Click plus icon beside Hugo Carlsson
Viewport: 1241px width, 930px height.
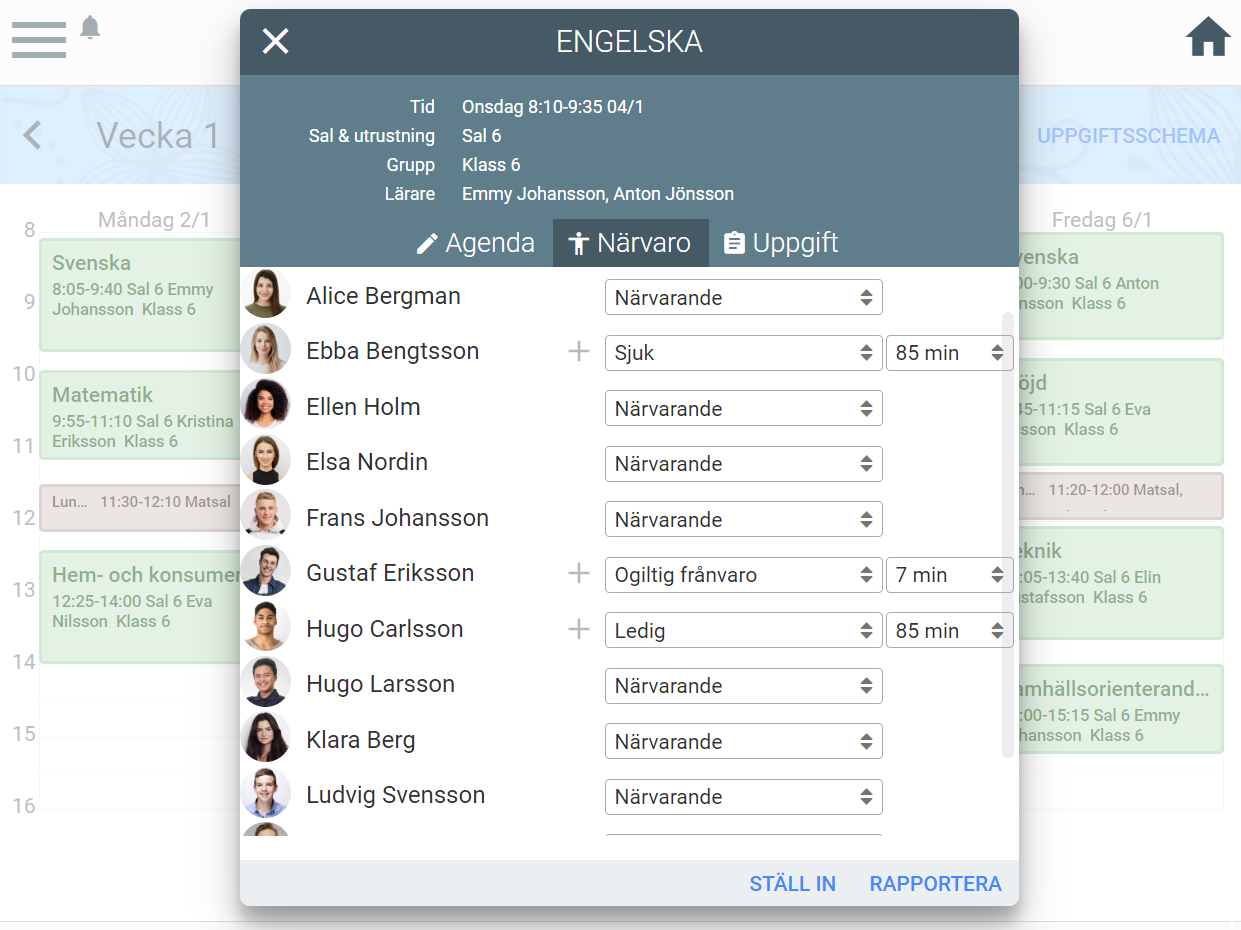tap(578, 630)
